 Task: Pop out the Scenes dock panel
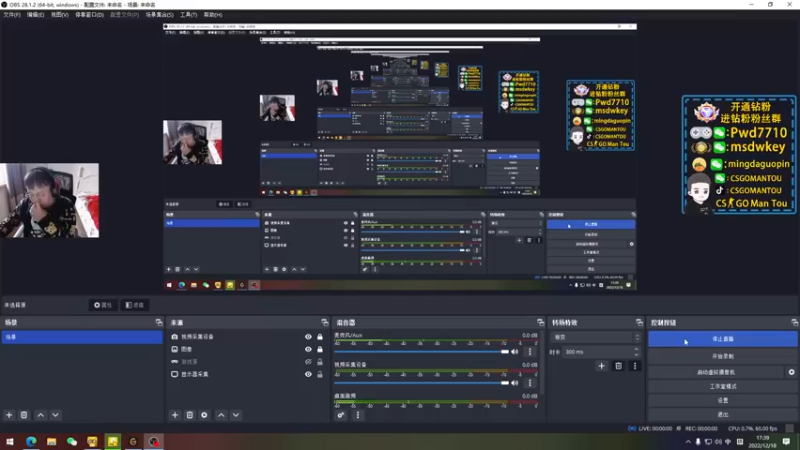(159, 322)
